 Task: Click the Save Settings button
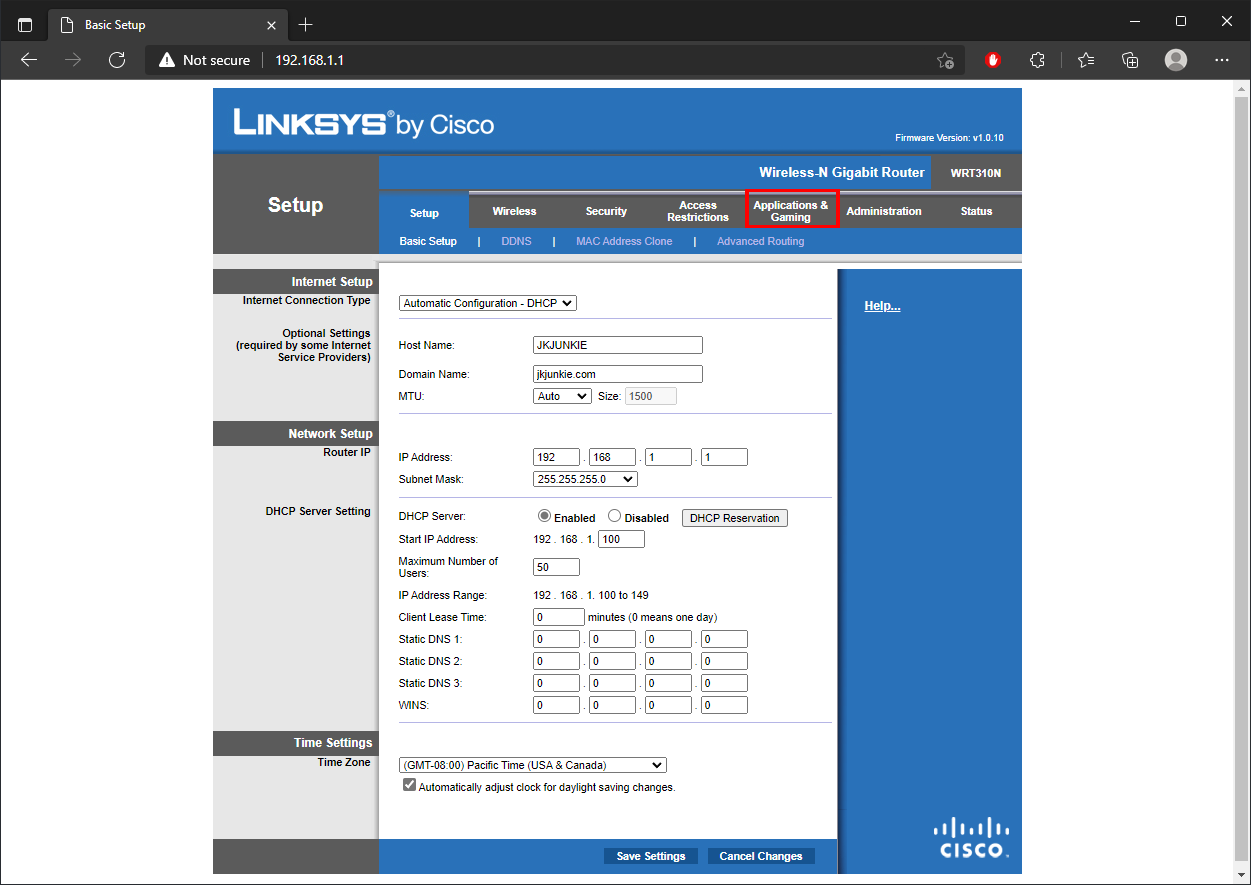(651, 856)
